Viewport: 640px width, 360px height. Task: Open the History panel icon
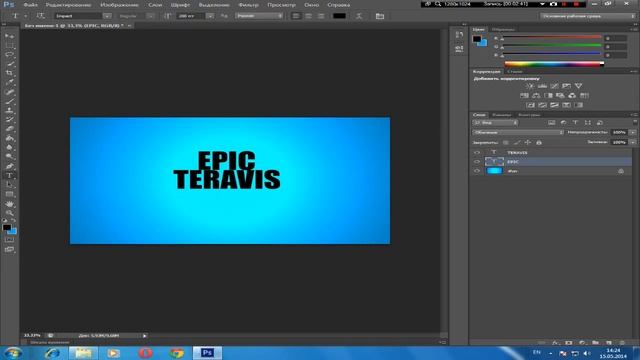click(459, 35)
